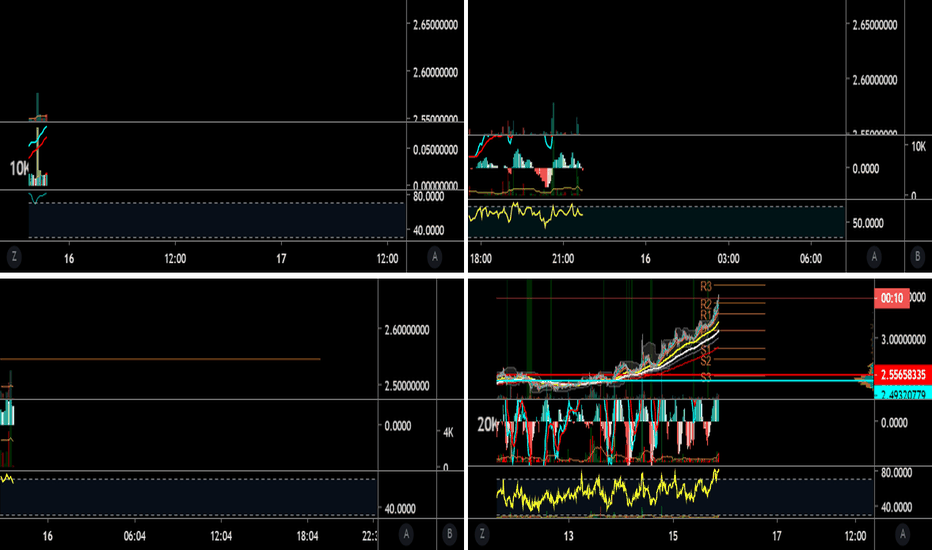Click the 20K volume label in bottom-right chart
The height and width of the screenshot is (550, 932).
[x=487, y=425]
